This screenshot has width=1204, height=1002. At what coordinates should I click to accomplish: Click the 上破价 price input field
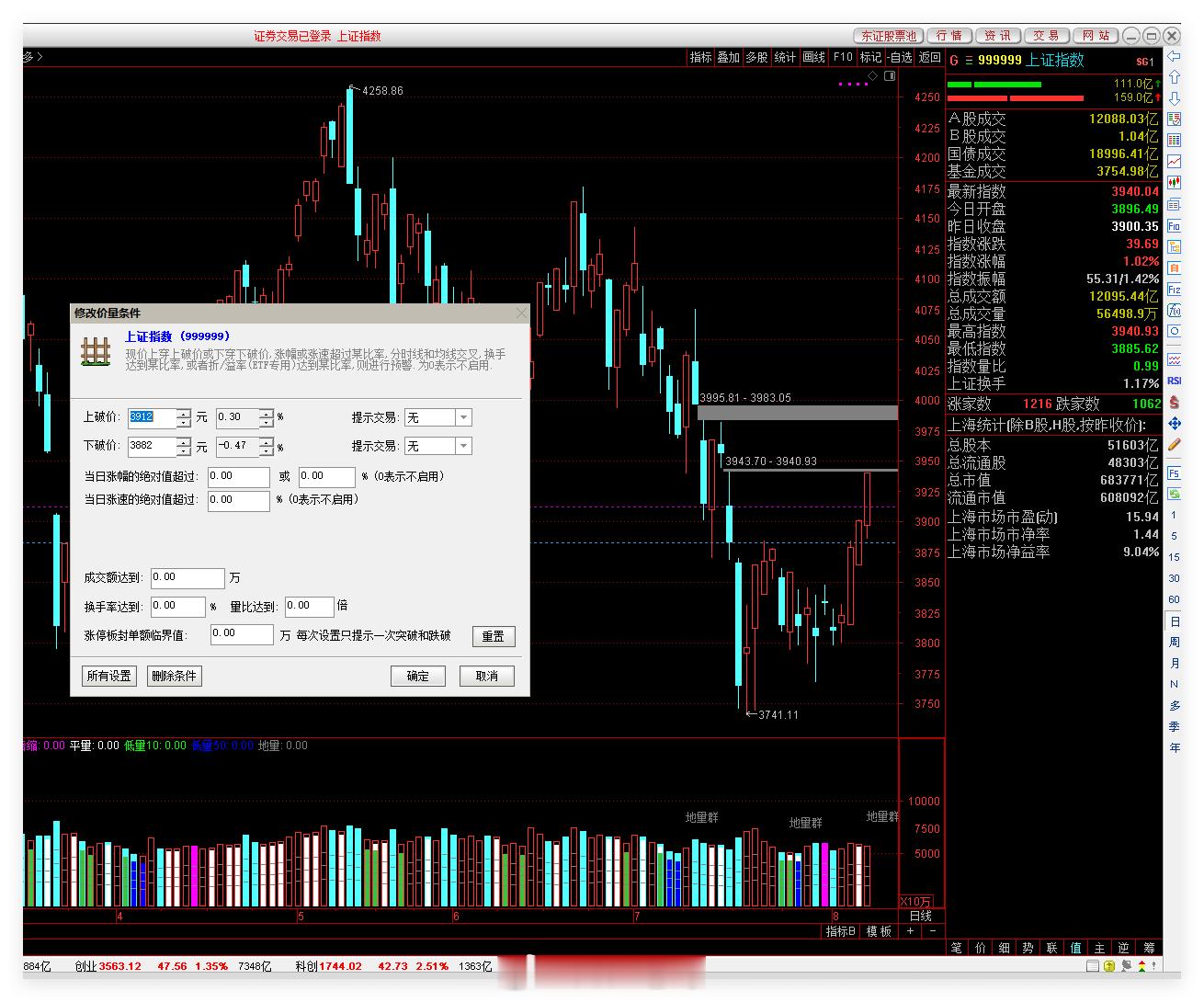click(x=152, y=417)
